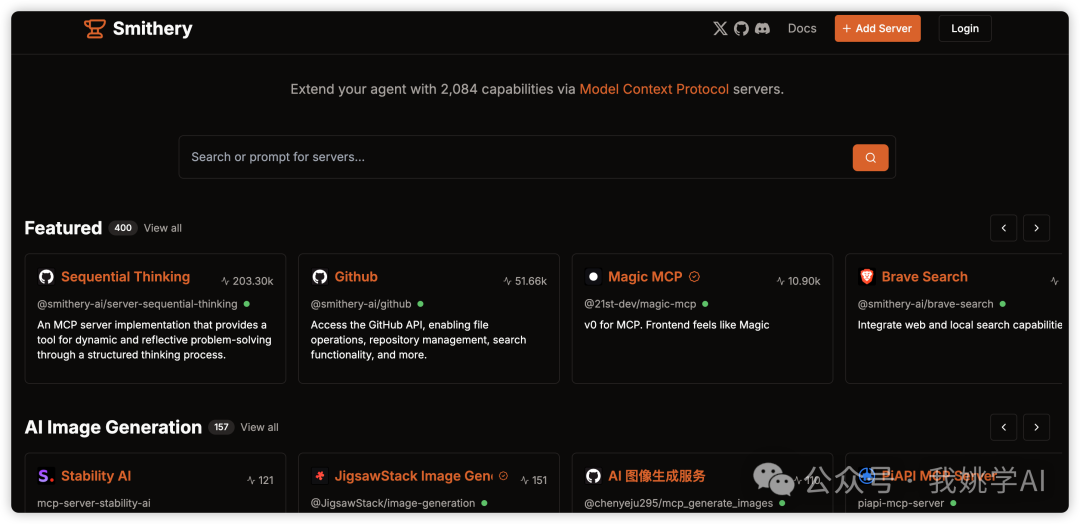The height and width of the screenshot is (524, 1080).
Task: Click the 51.66k usage stat
Action: click(525, 281)
